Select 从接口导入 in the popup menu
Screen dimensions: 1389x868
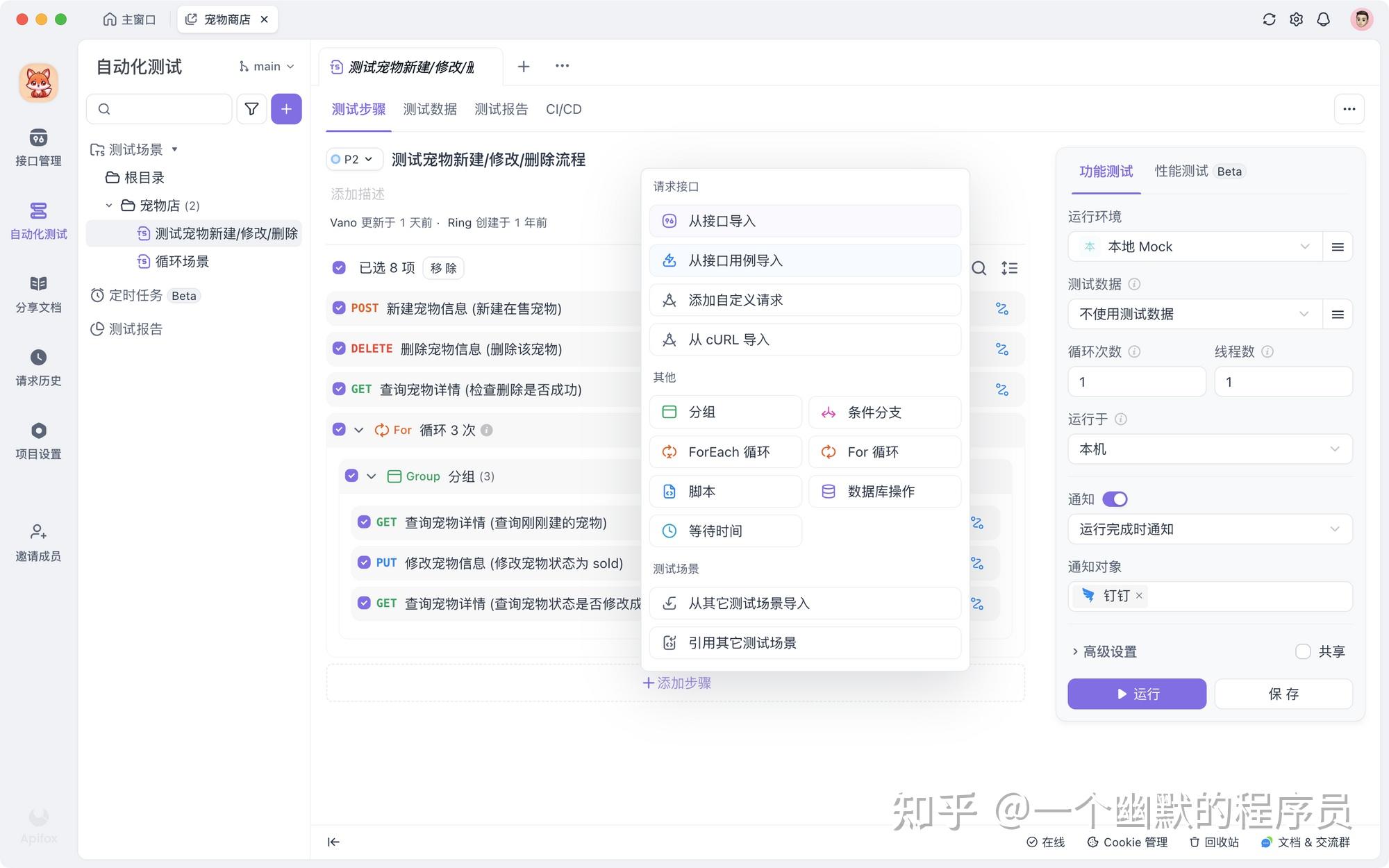pyautogui.click(x=805, y=221)
